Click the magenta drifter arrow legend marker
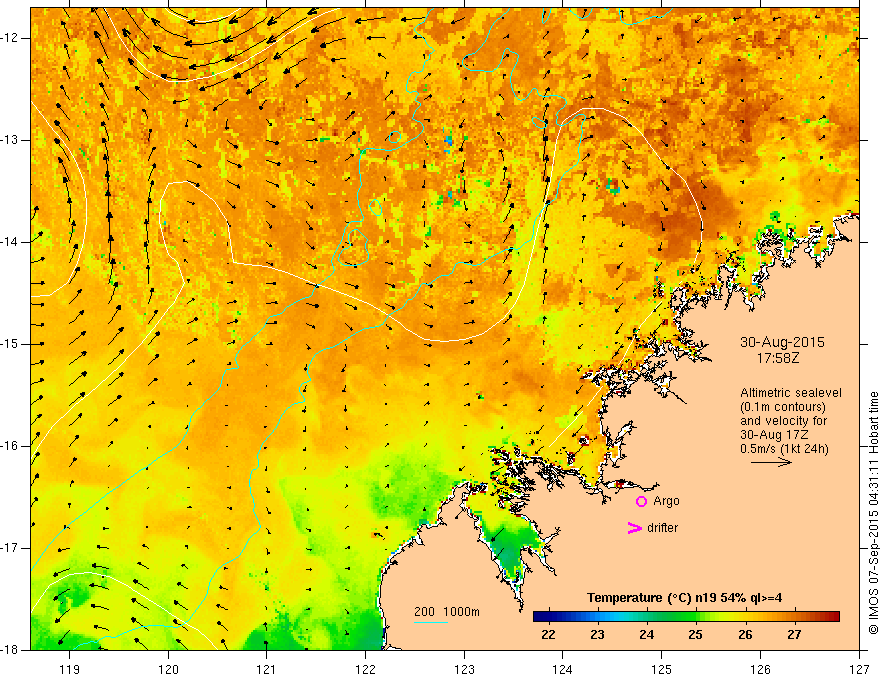880x680 pixels. coord(634,528)
